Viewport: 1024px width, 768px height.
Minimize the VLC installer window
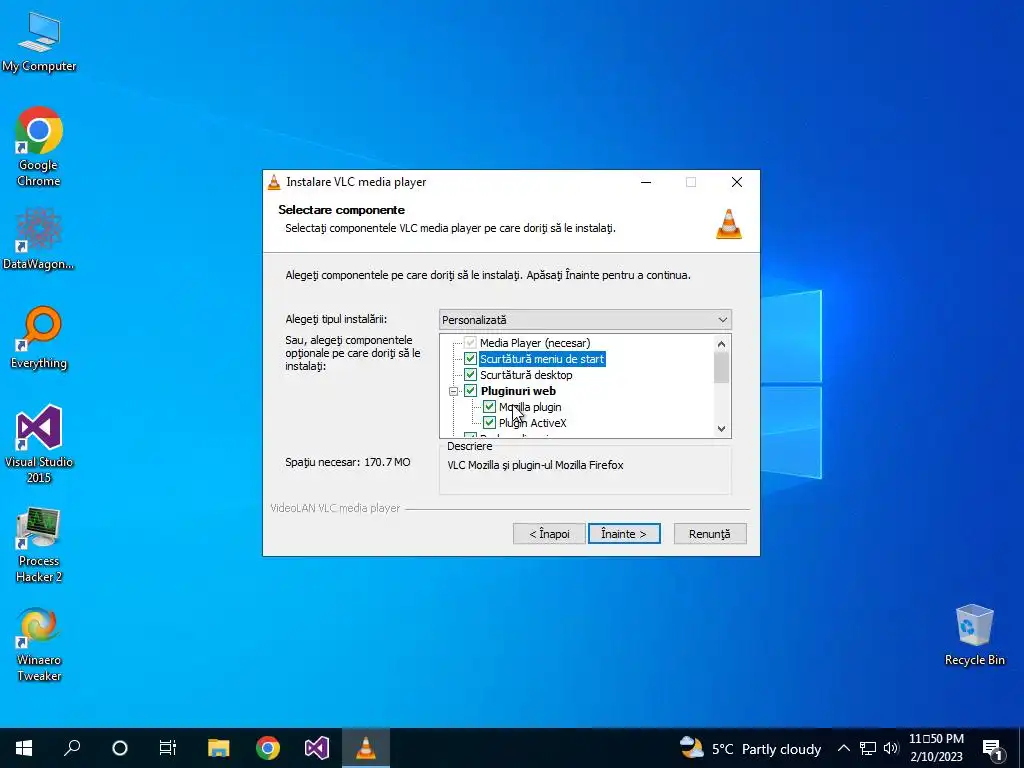[x=646, y=182]
